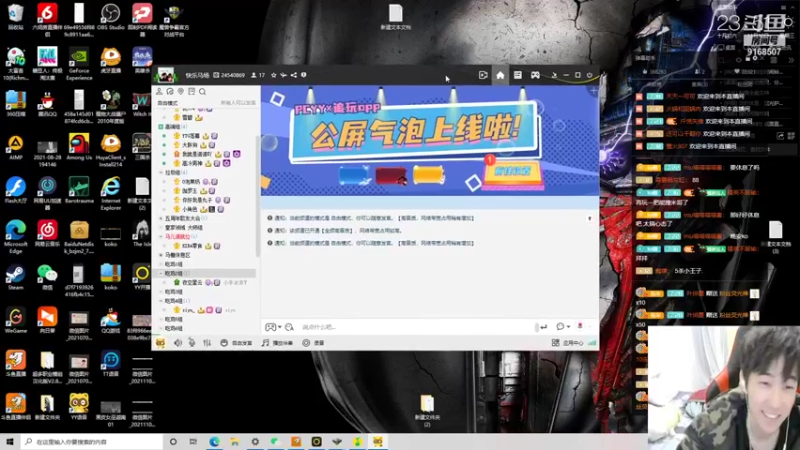Open the audio mixer sliders icon
The height and width of the screenshot is (450, 800).
tap(207, 343)
